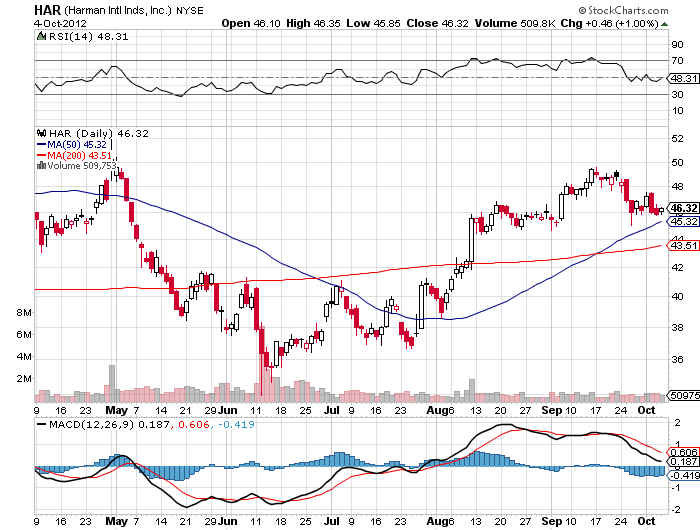Viewport: 700px width, 530px height.
Task: Click the Oct label on the MACD panel axis
Action: (x=646, y=521)
